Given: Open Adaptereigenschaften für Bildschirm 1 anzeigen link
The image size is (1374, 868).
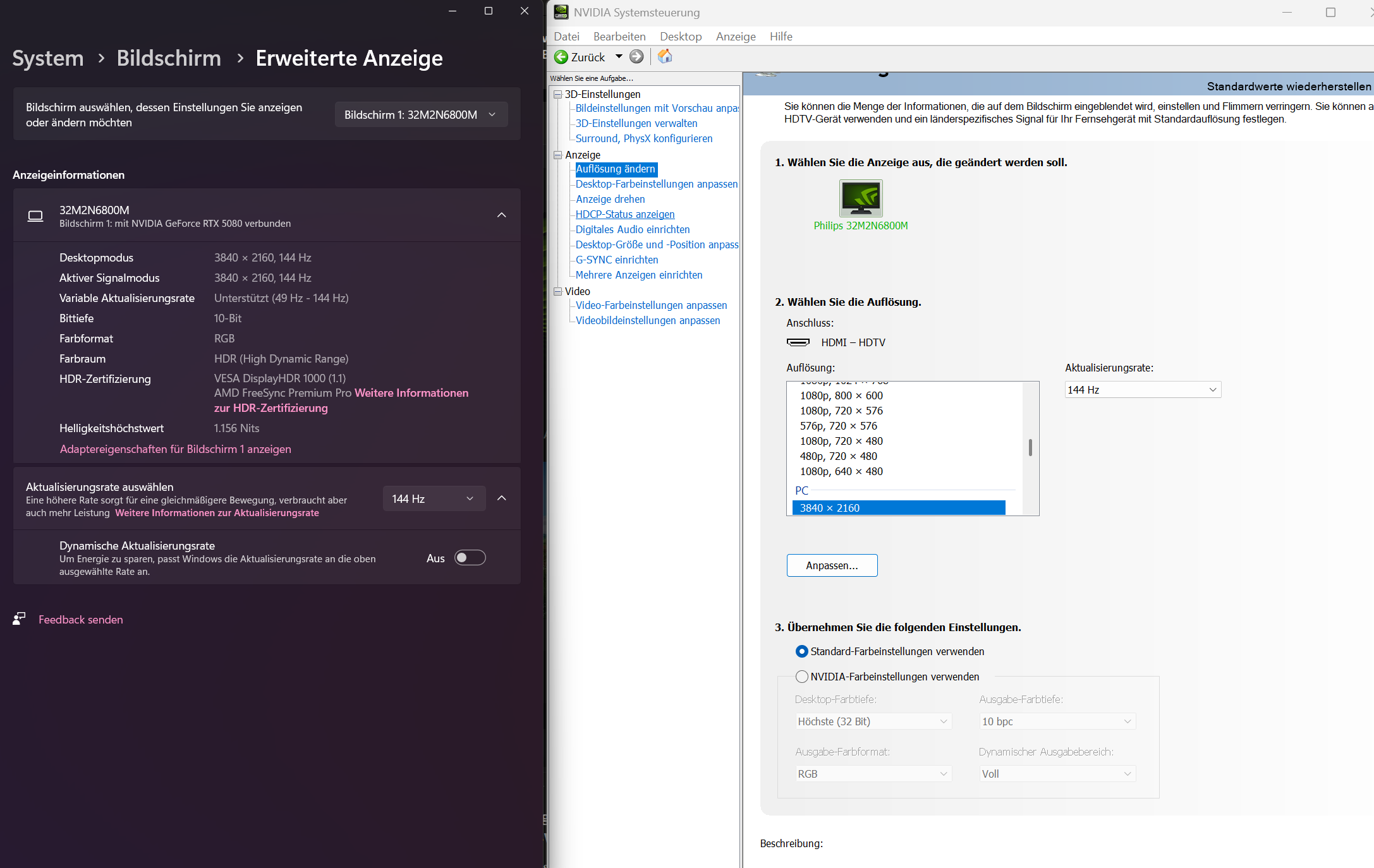Looking at the screenshot, I should pyautogui.click(x=175, y=449).
